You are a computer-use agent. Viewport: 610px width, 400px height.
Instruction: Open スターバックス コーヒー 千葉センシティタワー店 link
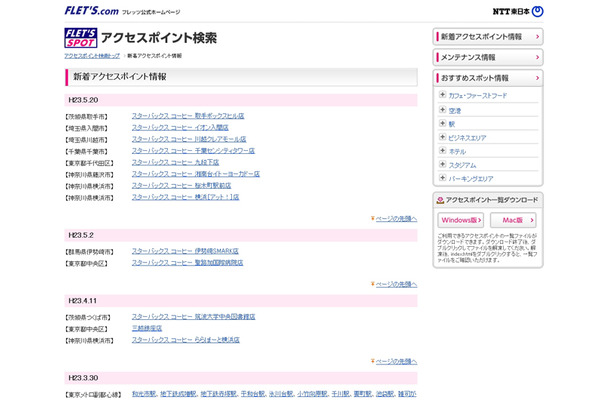pos(193,151)
